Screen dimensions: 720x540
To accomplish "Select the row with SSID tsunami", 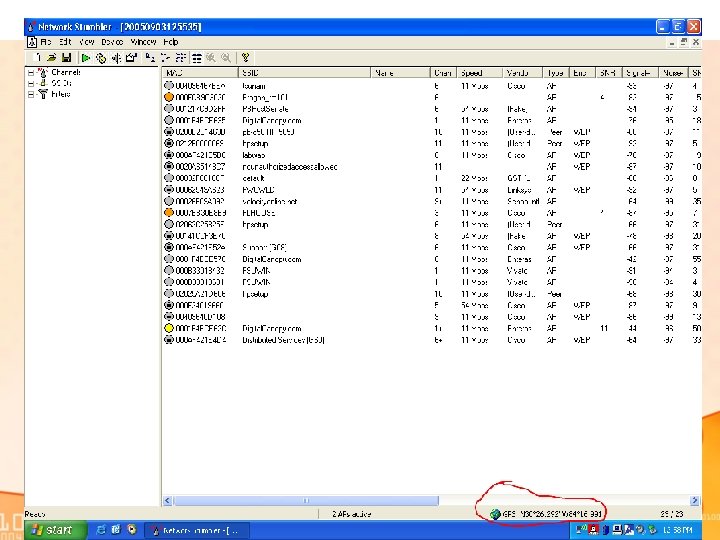I will (x=432, y=86).
